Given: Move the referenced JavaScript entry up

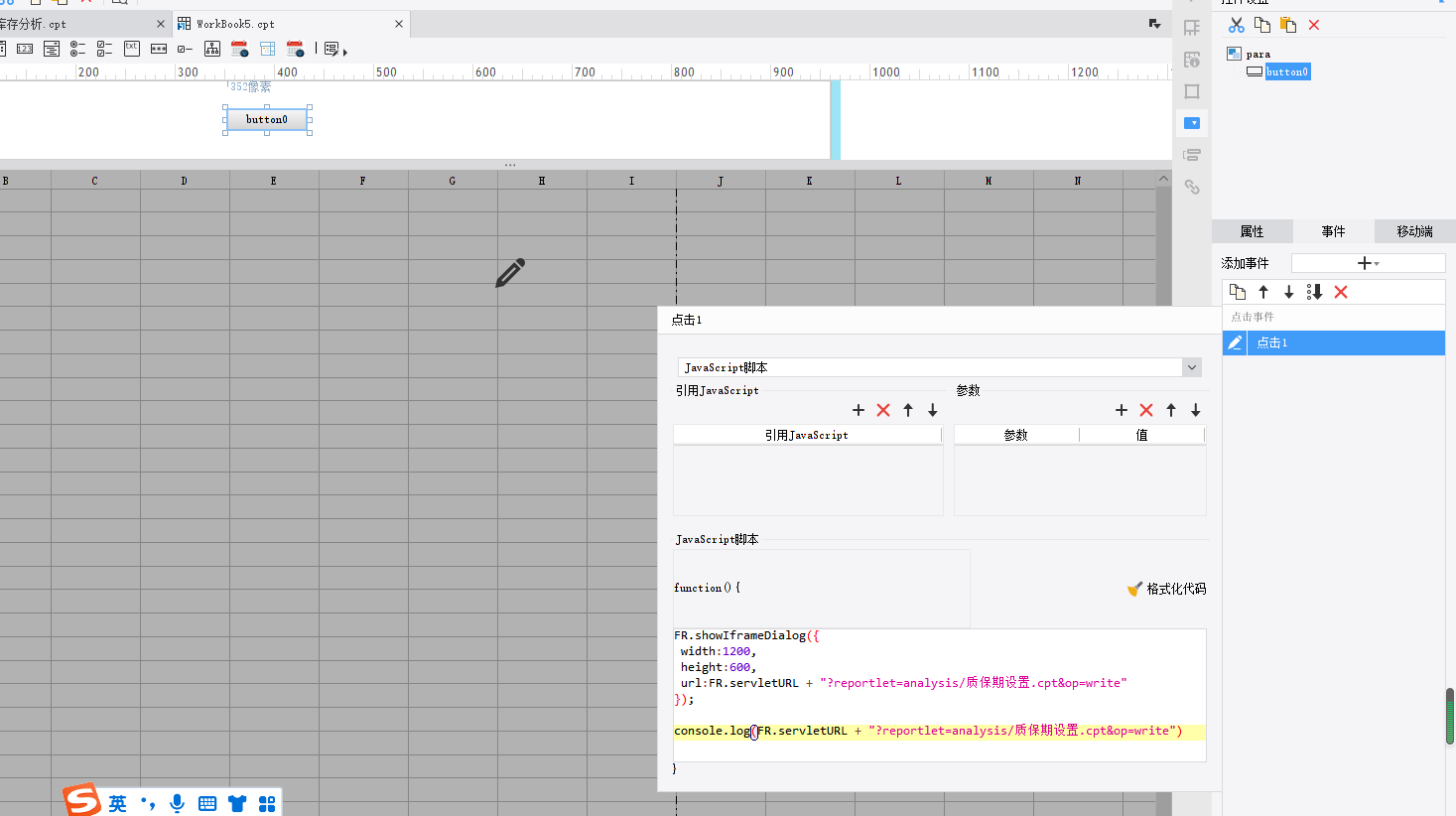Looking at the screenshot, I should (908, 410).
